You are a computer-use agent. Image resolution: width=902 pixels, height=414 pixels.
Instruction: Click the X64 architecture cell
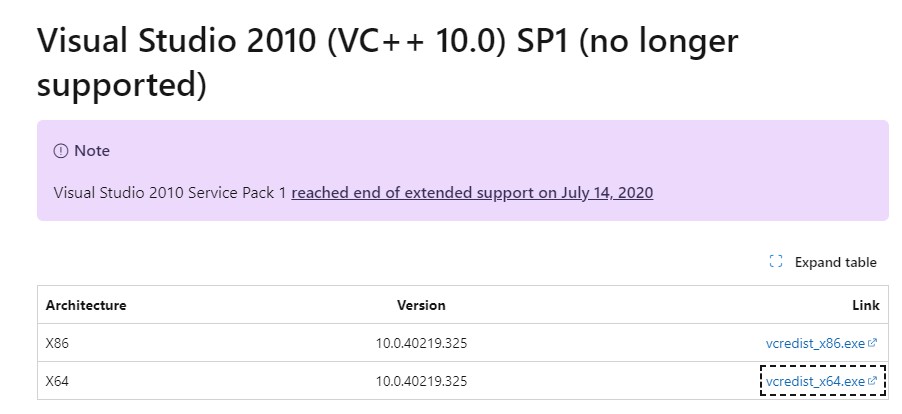click(57, 381)
